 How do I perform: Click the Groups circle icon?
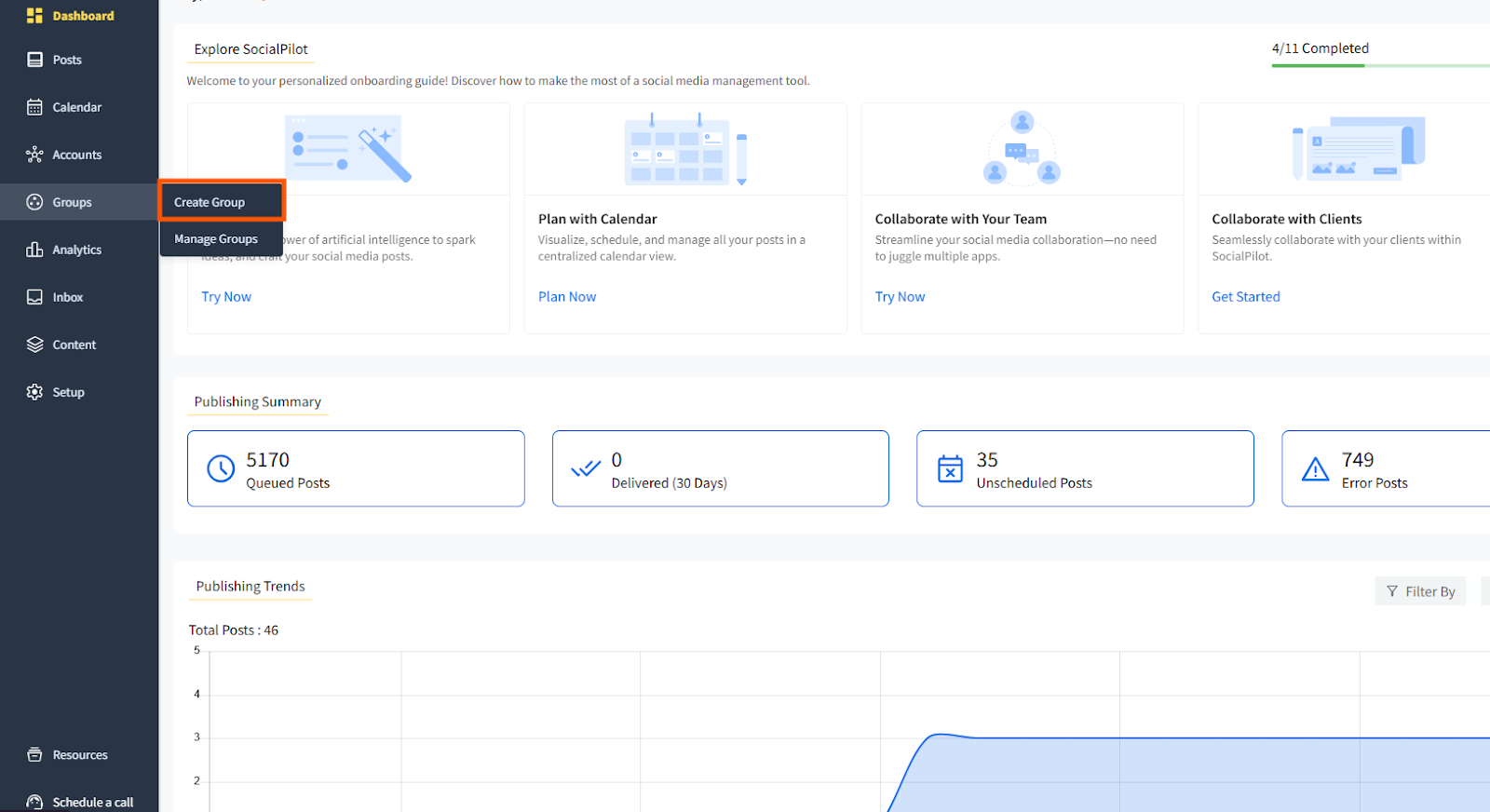point(34,202)
